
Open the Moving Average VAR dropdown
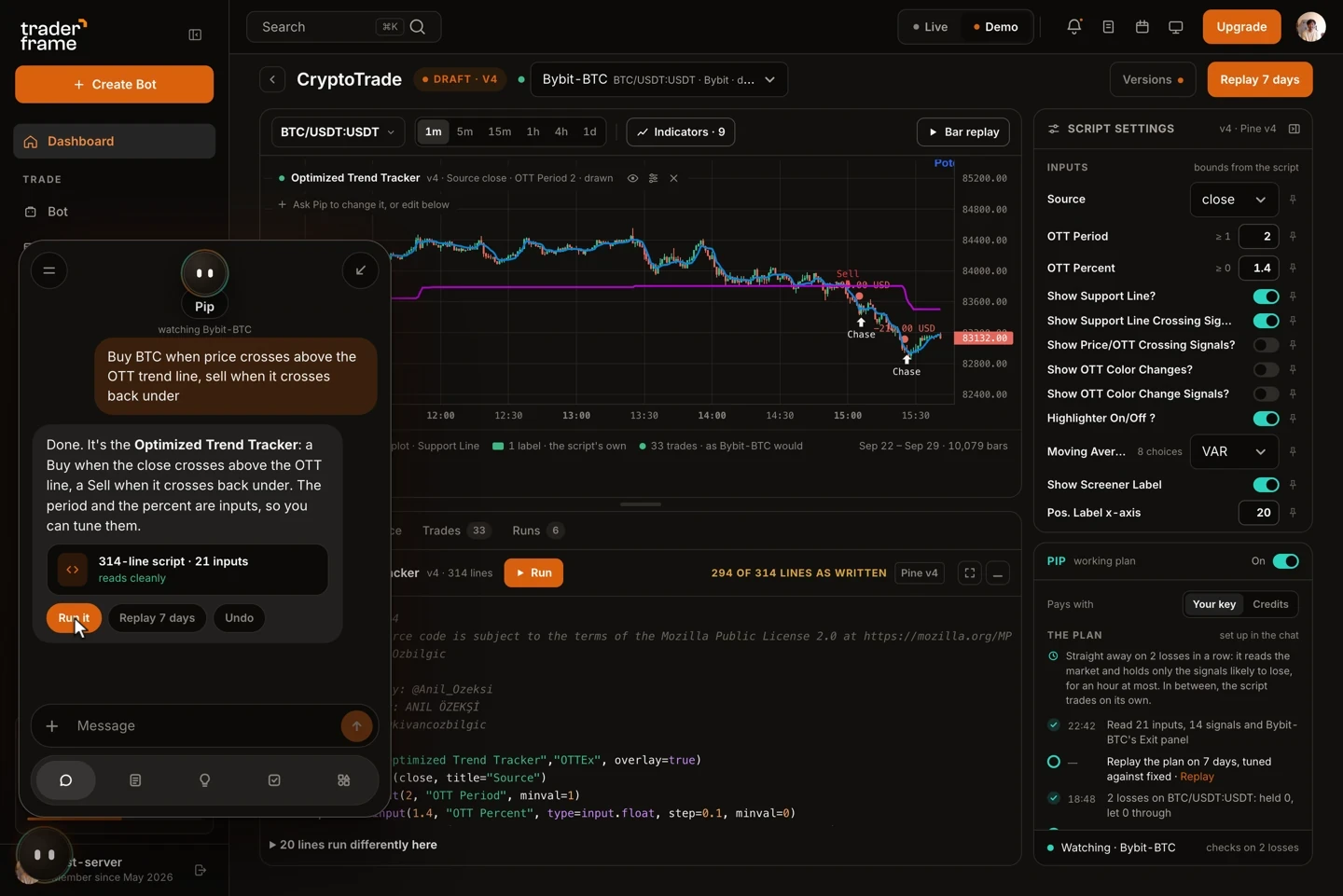click(x=1234, y=452)
